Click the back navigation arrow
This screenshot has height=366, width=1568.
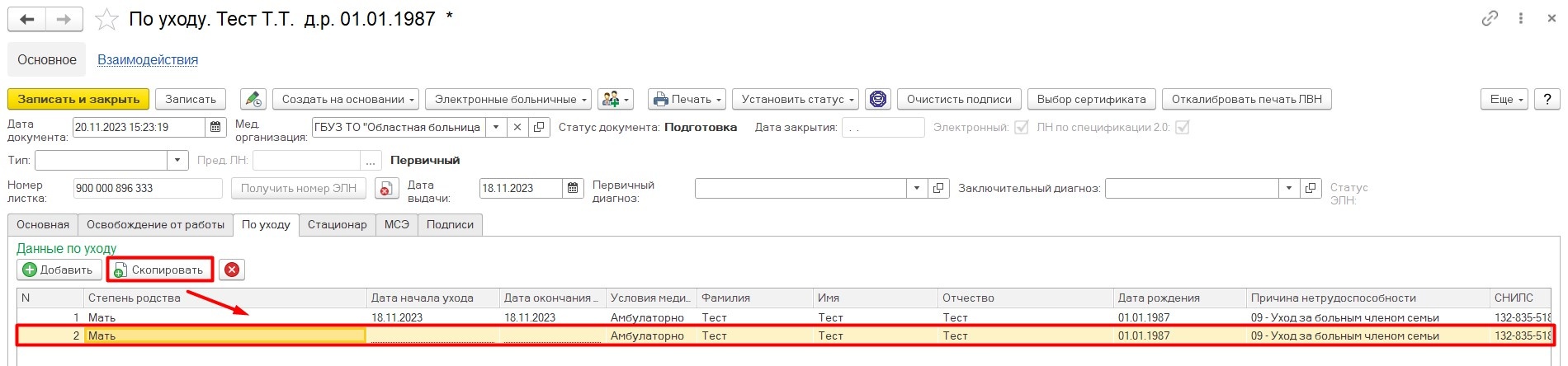click(x=26, y=19)
